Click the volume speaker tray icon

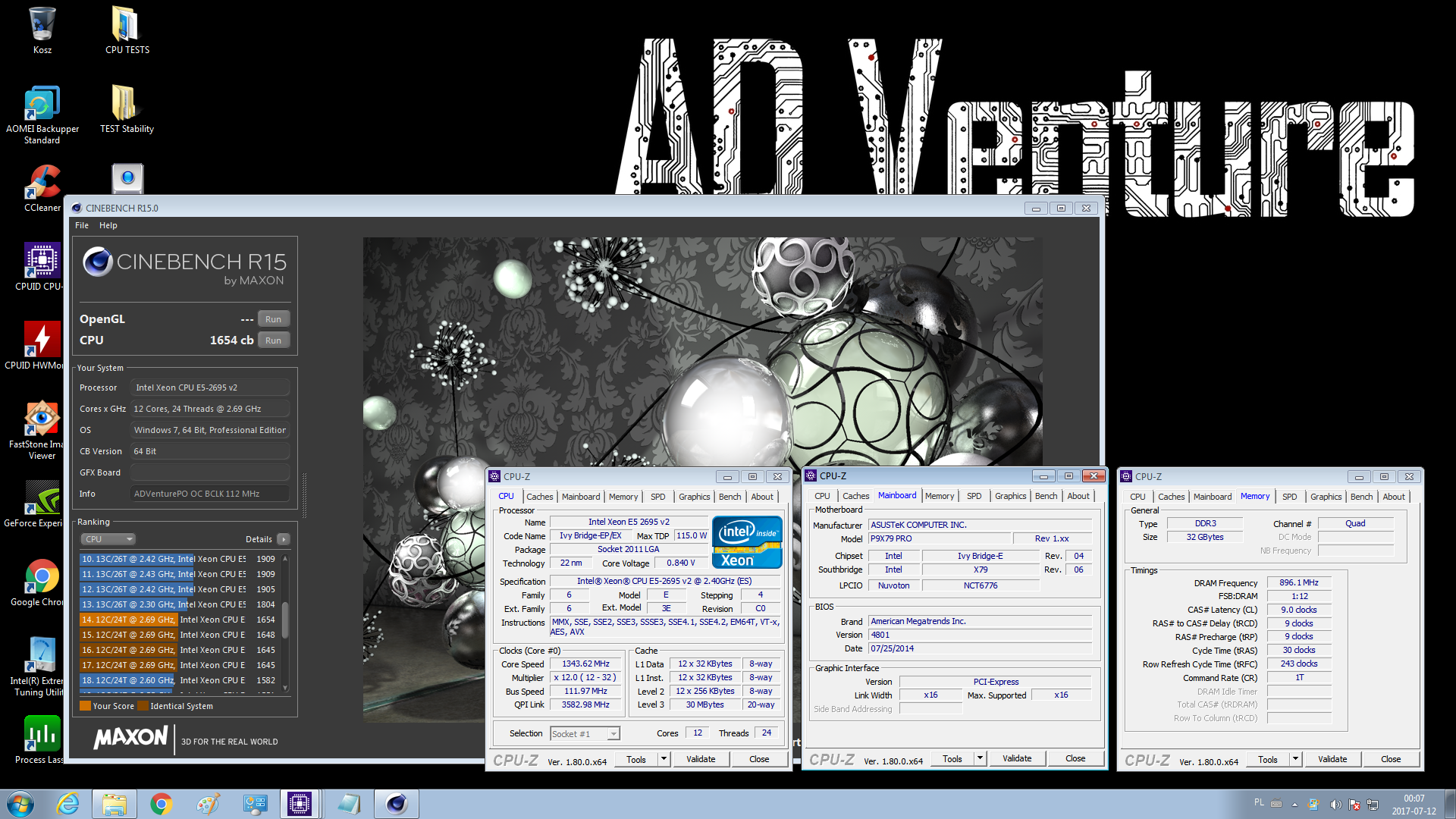[1335, 805]
